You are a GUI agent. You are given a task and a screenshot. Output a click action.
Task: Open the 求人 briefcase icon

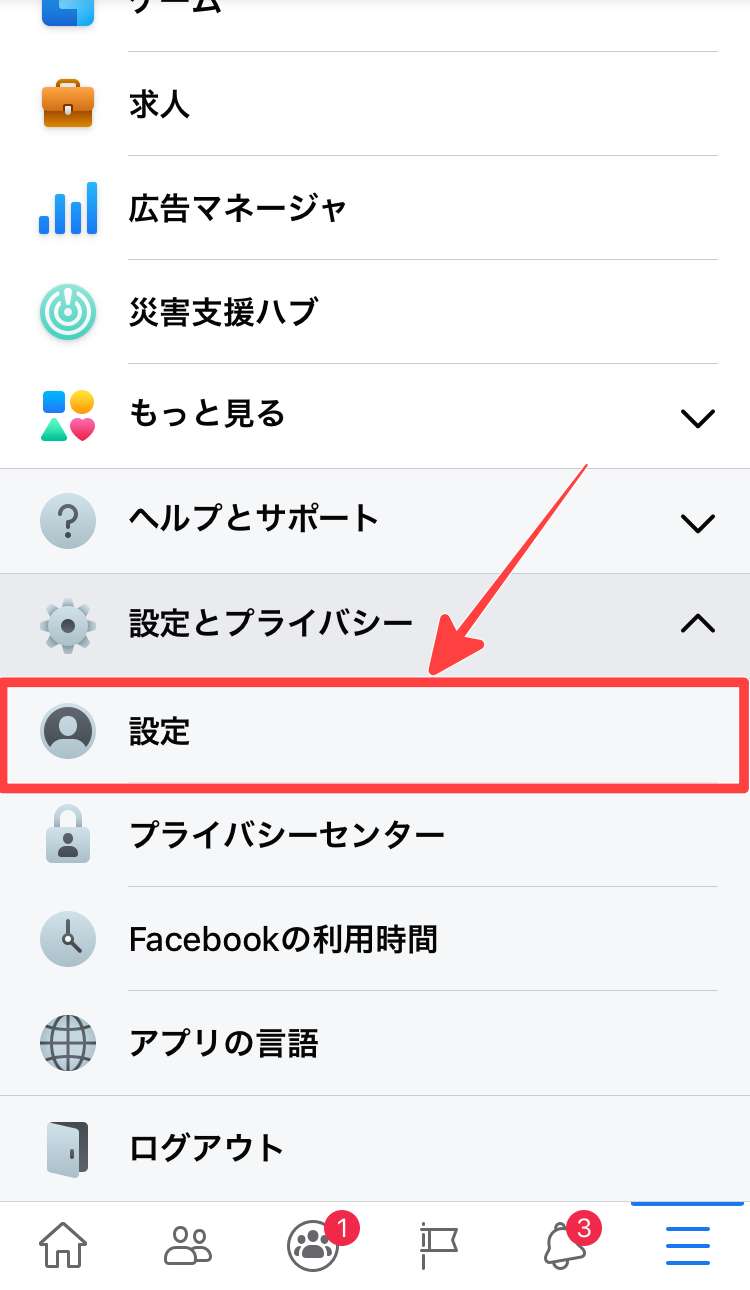pos(68,104)
